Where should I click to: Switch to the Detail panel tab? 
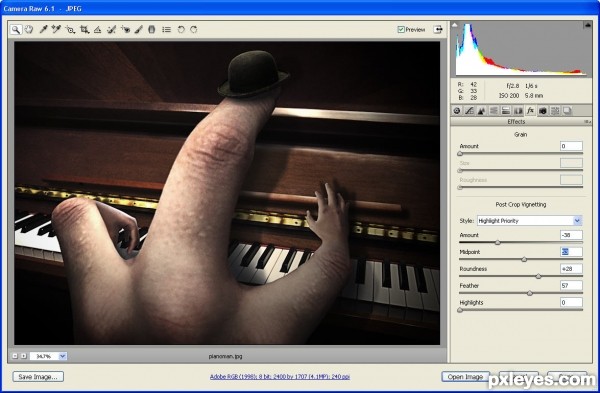[x=481, y=111]
